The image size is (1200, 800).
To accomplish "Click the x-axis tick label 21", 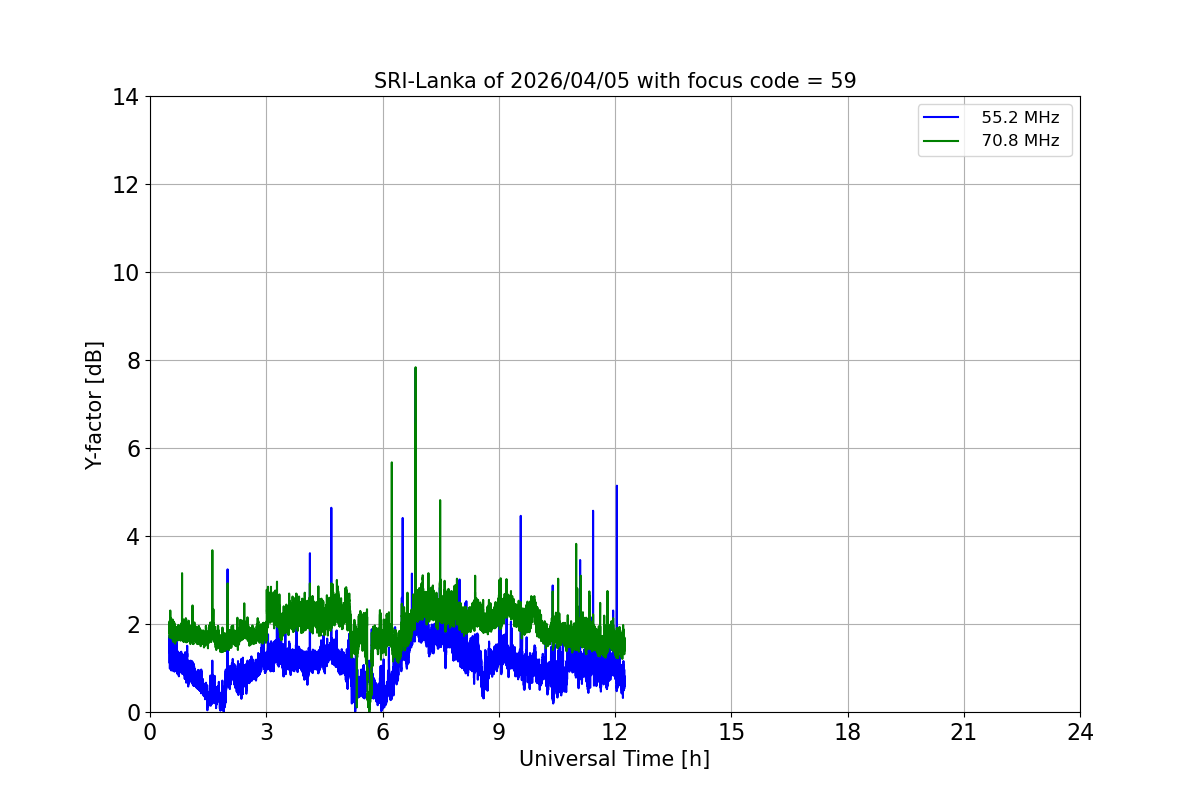I will coord(964,732).
